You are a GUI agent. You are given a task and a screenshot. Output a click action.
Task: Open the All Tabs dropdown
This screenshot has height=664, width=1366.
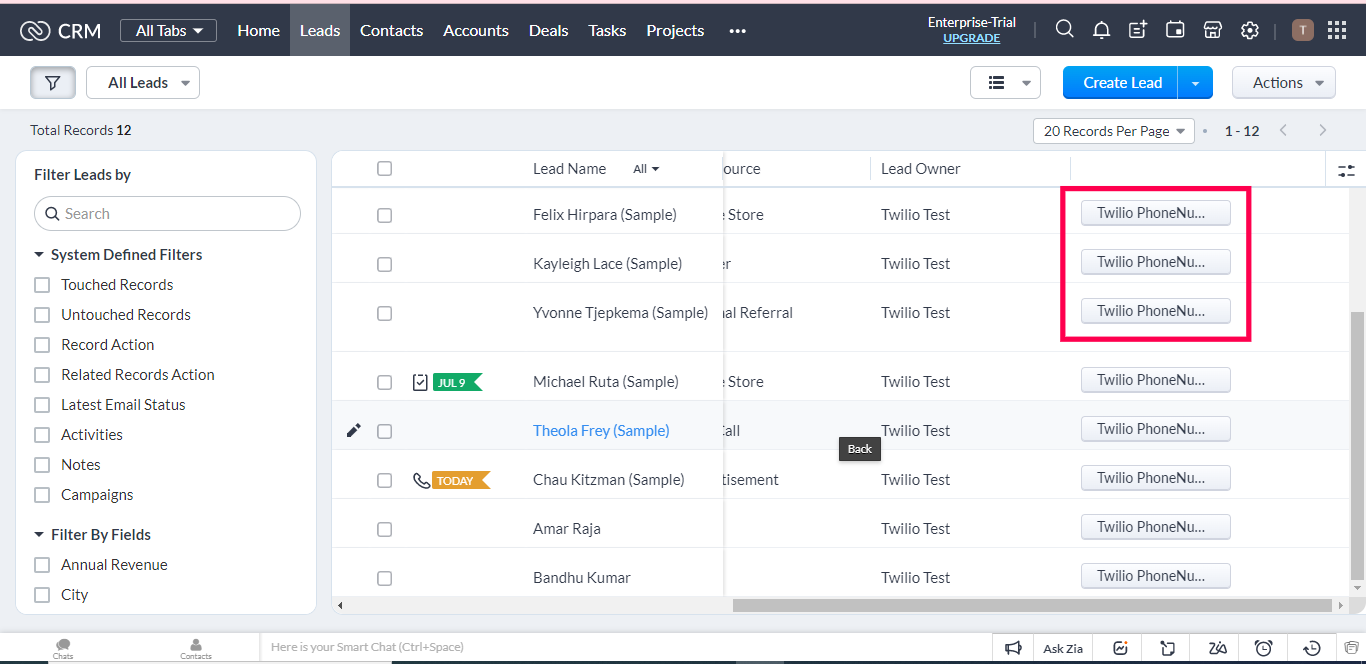pyautogui.click(x=168, y=30)
